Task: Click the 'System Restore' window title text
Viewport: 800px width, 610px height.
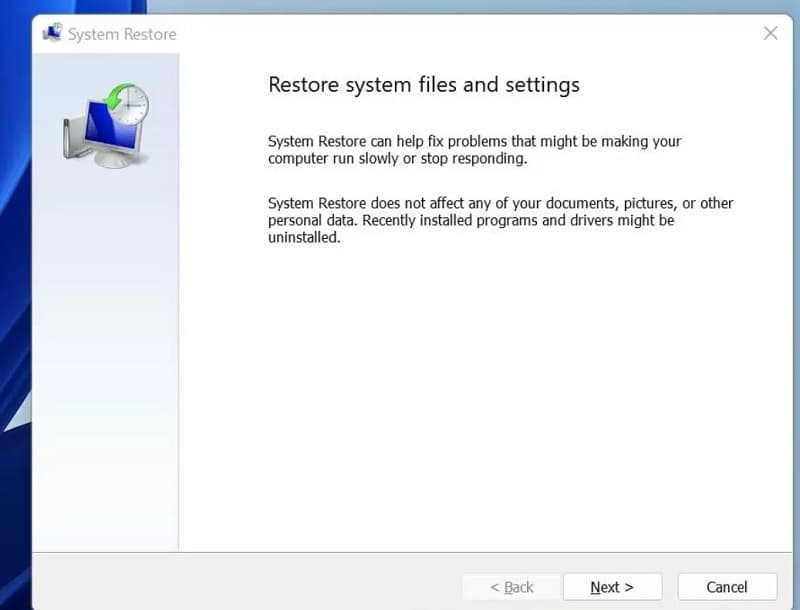Action: point(122,34)
